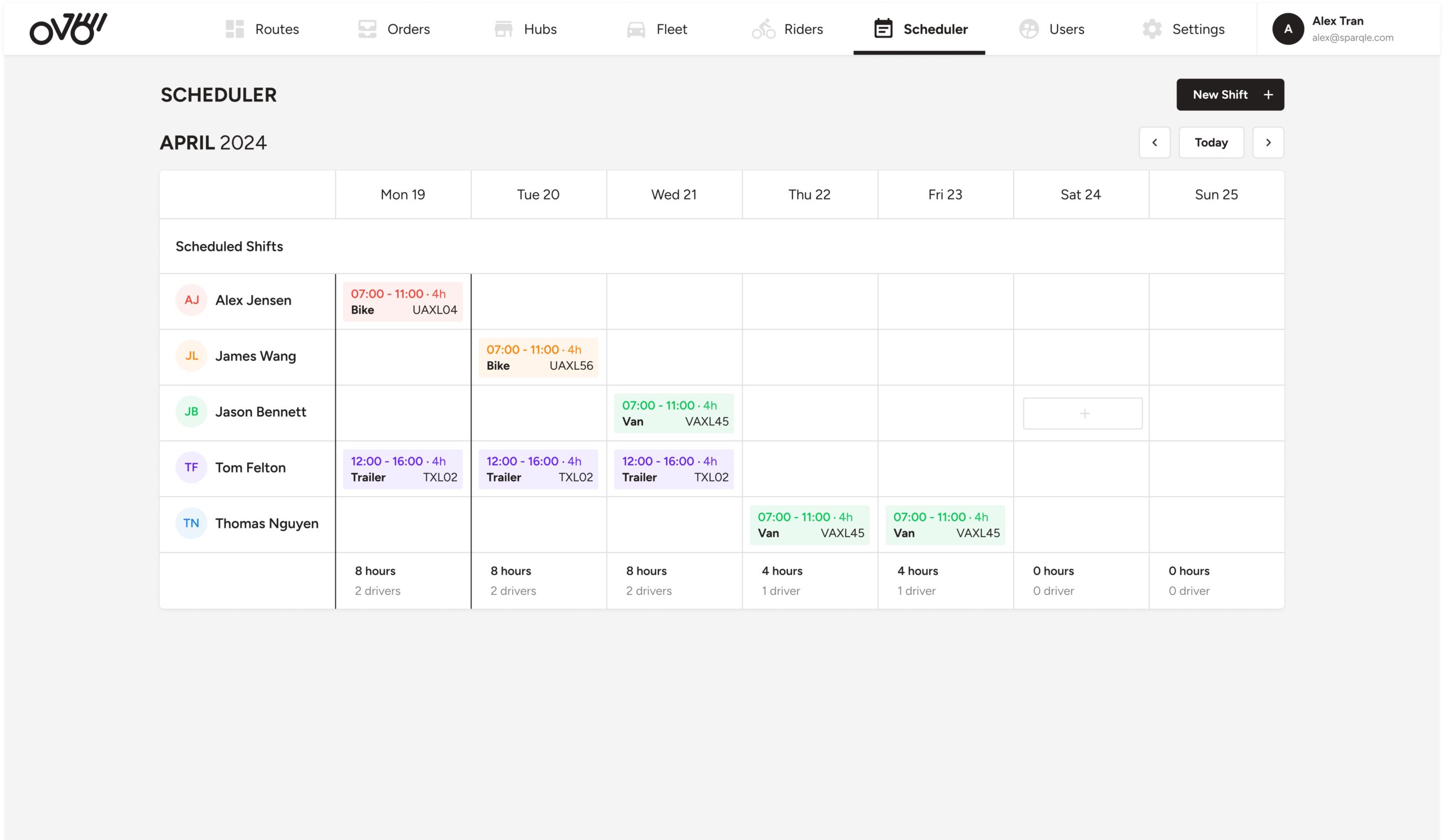
Task: Click the Sat 24 column header
Action: pos(1080,194)
